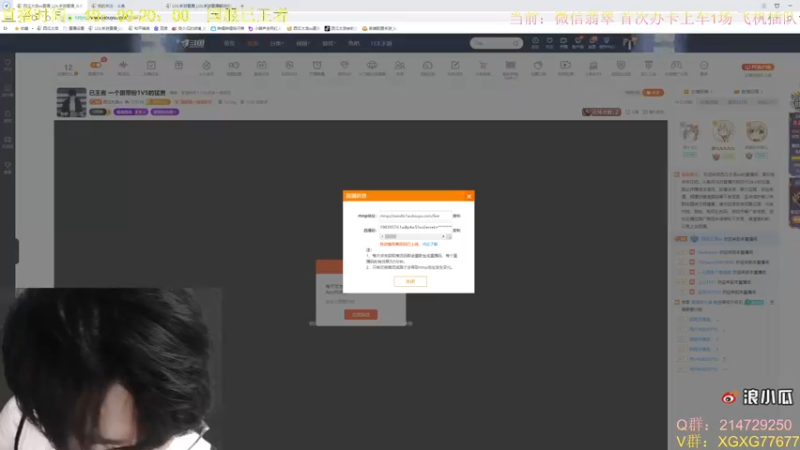Click the red PC client download button

(x=758, y=67)
